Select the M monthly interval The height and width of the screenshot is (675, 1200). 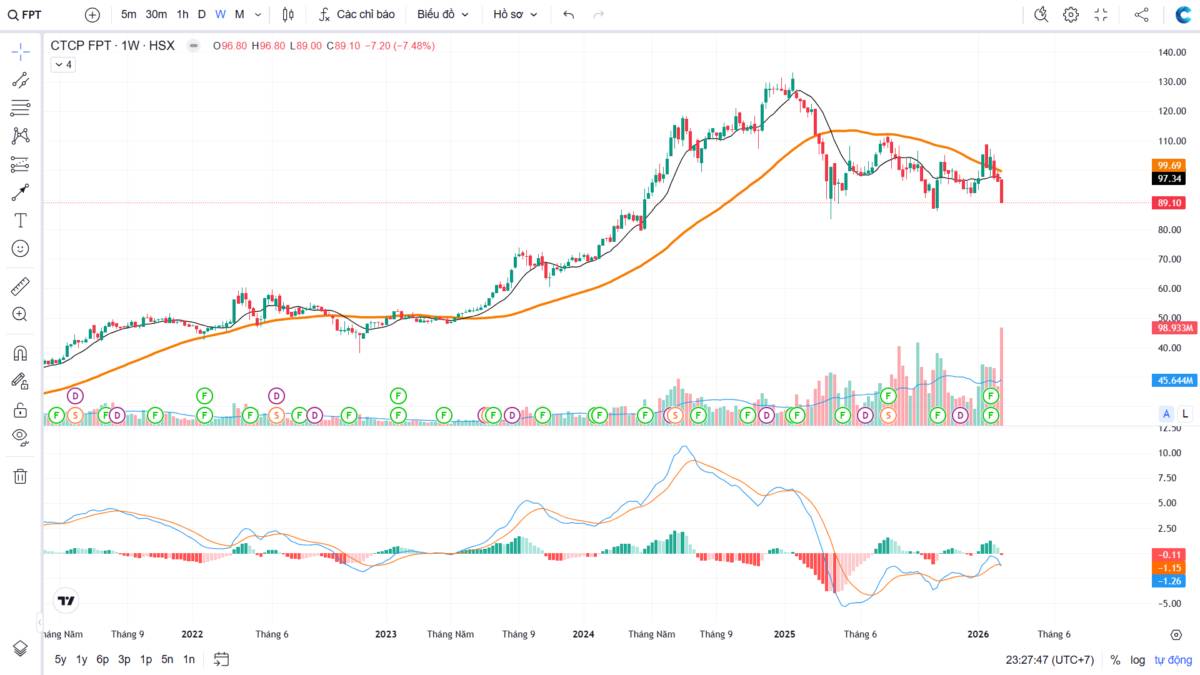pyautogui.click(x=240, y=15)
